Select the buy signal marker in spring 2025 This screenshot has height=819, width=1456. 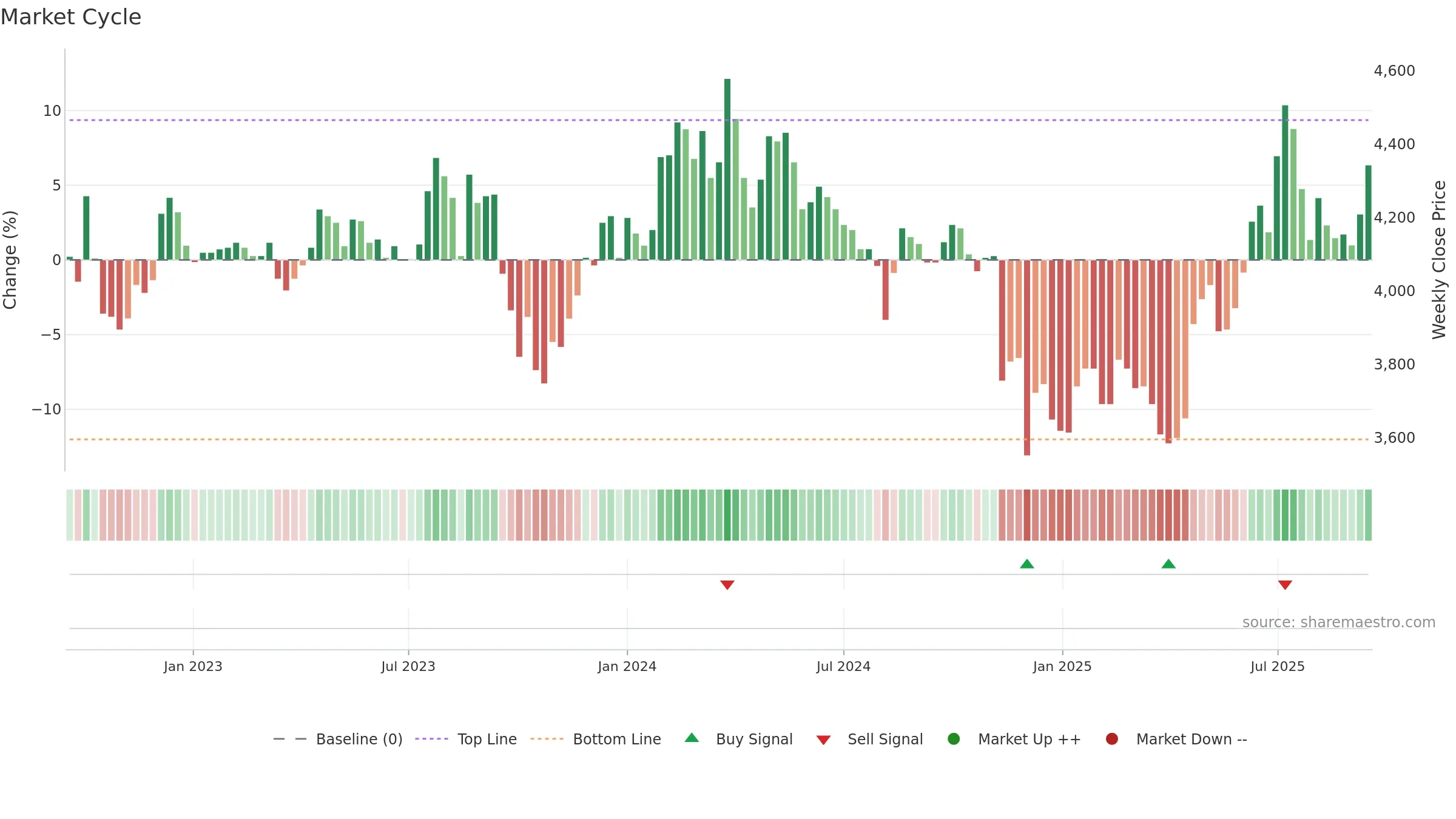click(x=1168, y=564)
